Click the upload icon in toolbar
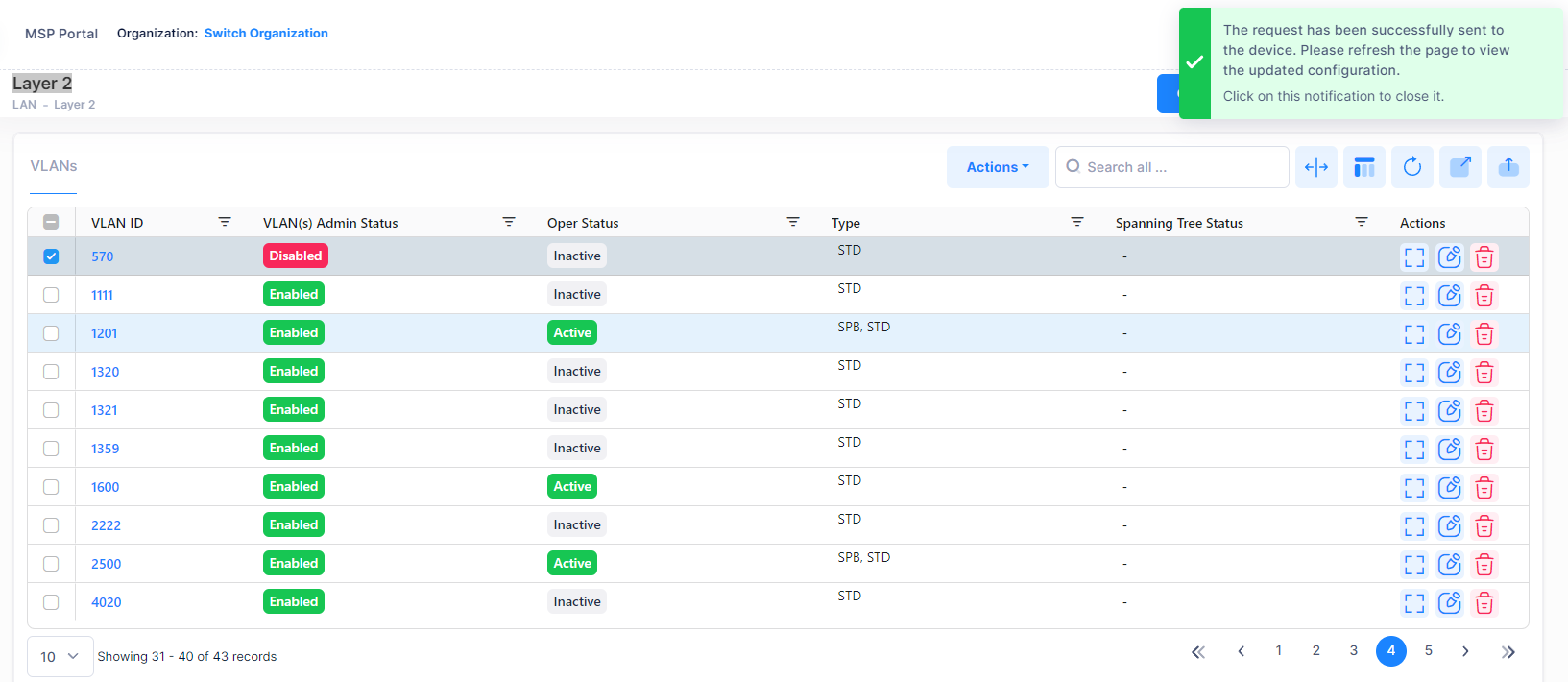 (1508, 167)
